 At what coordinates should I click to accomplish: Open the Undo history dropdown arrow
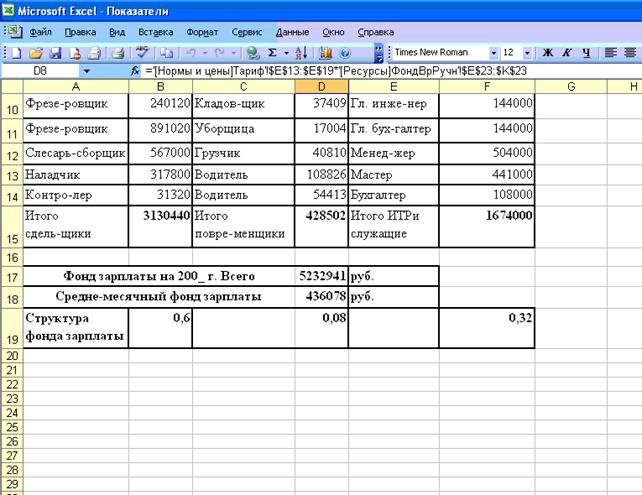(205, 53)
